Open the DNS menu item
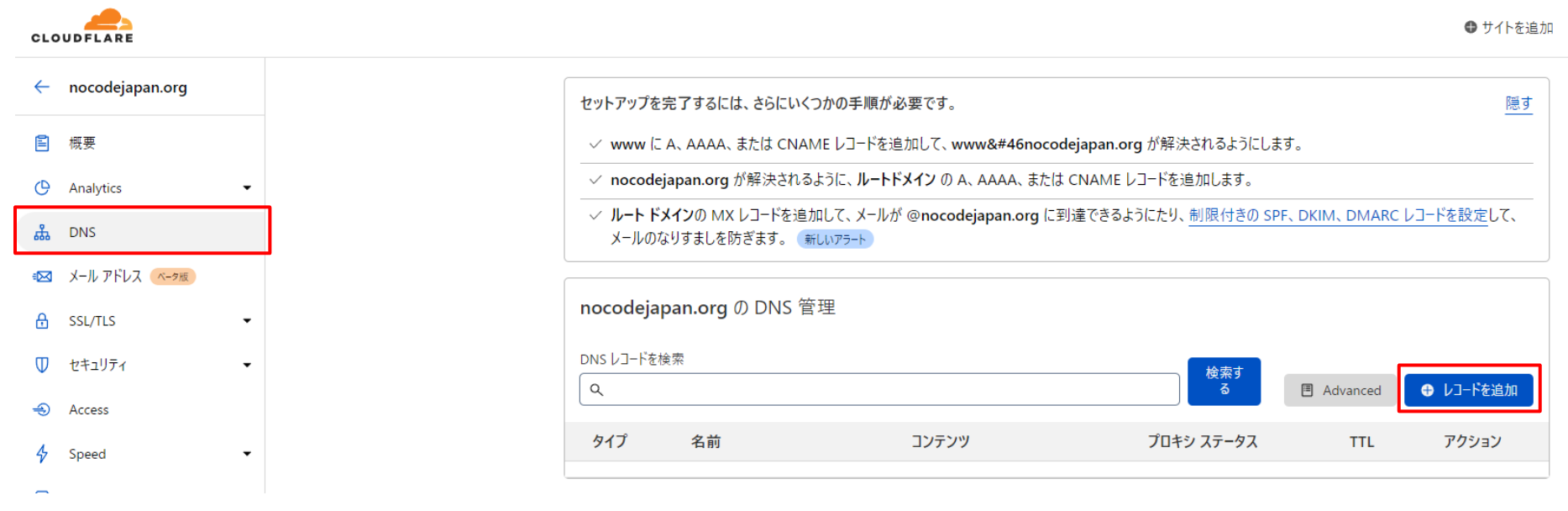This screenshot has height=511, width=1568. (142, 231)
